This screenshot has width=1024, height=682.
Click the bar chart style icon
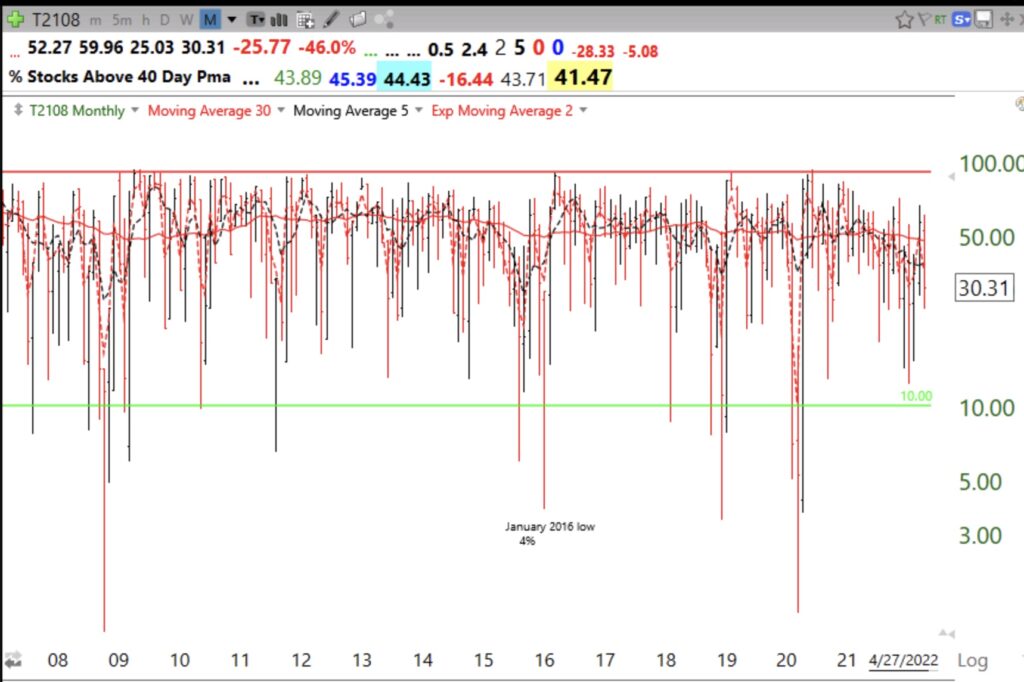tap(279, 20)
